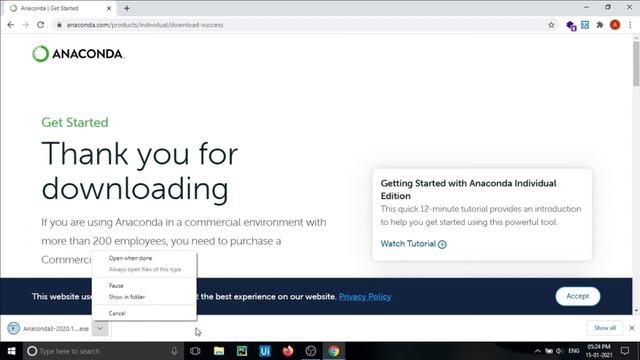640x360 pixels.
Task: Click the Get Started heading text
Action: point(75,122)
